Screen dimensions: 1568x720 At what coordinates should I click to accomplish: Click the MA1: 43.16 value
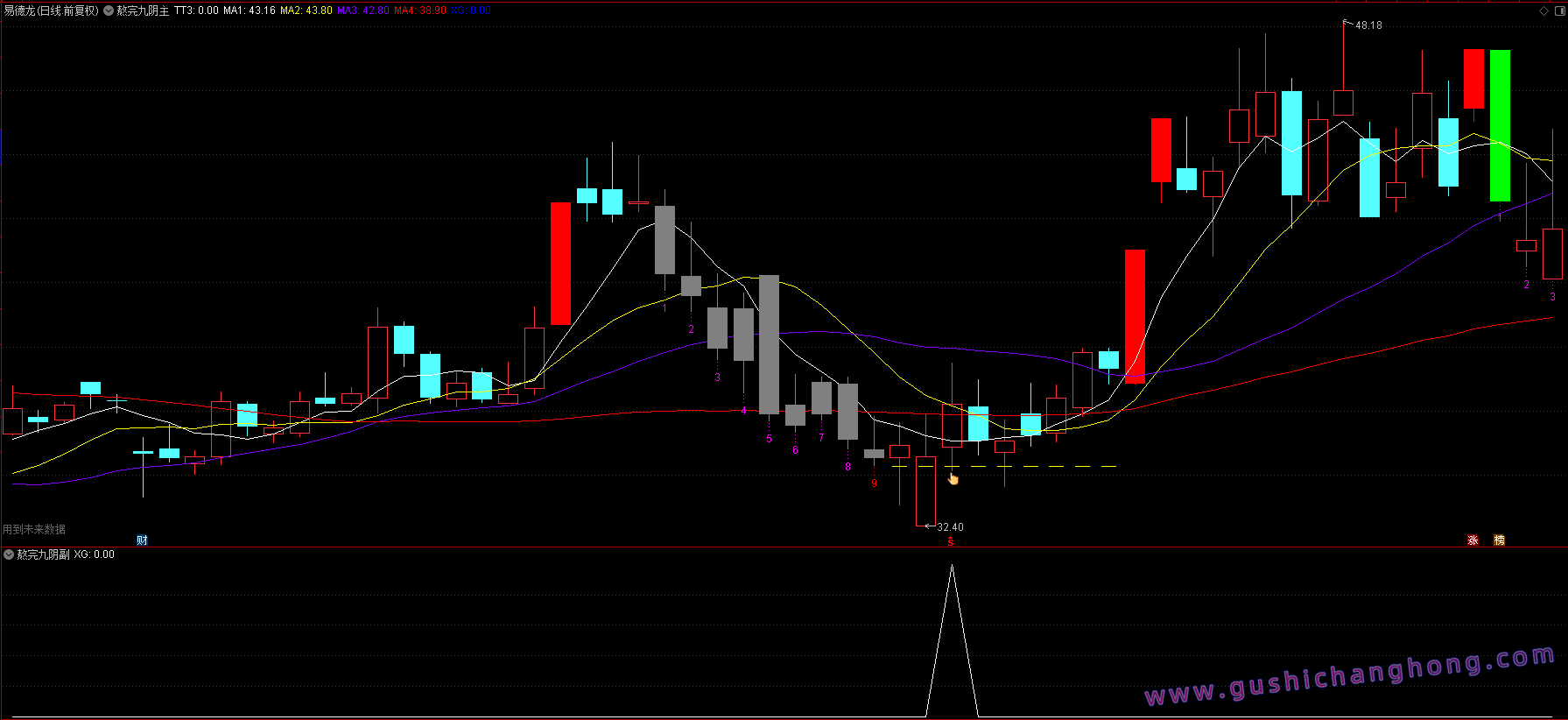pyautogui.click(x=250, y=11)
